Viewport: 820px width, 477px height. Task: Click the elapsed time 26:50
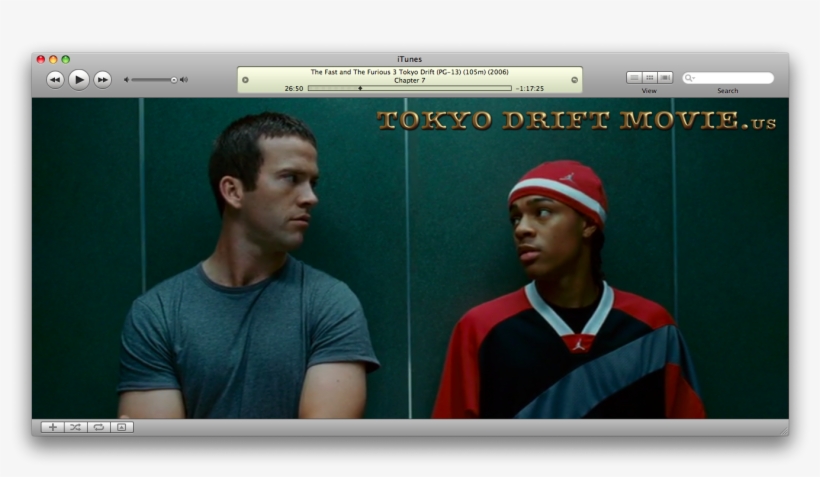click(x=293, y=88)
